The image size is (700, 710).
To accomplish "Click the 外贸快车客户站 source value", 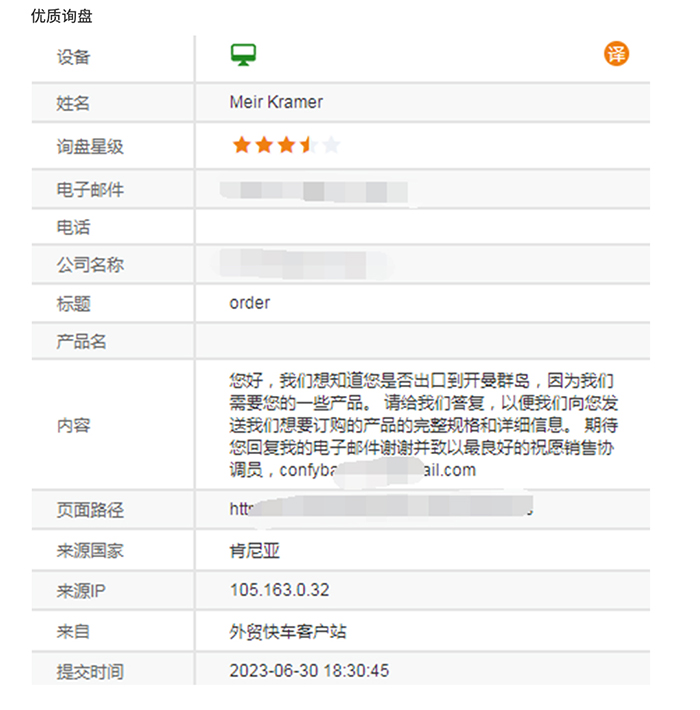I will click(288, 631).
